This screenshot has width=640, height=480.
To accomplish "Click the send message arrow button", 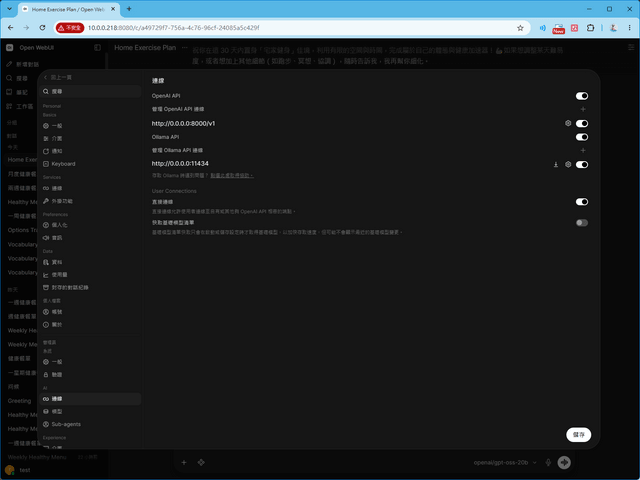I will 564,462.
